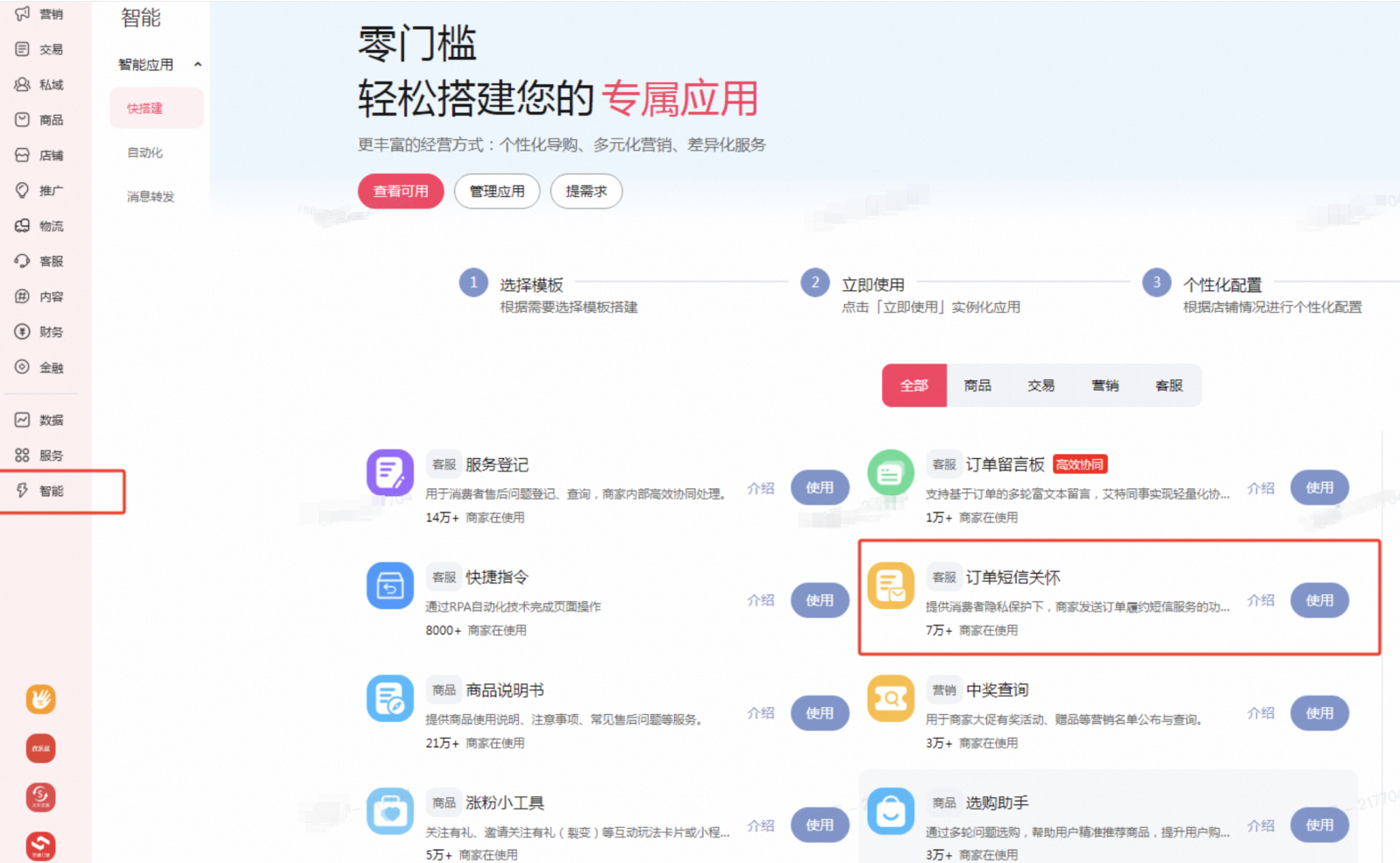Open the 智能 lightning sidebar icon
Viewport: 1400px width, 863px height.
point(23,491)
